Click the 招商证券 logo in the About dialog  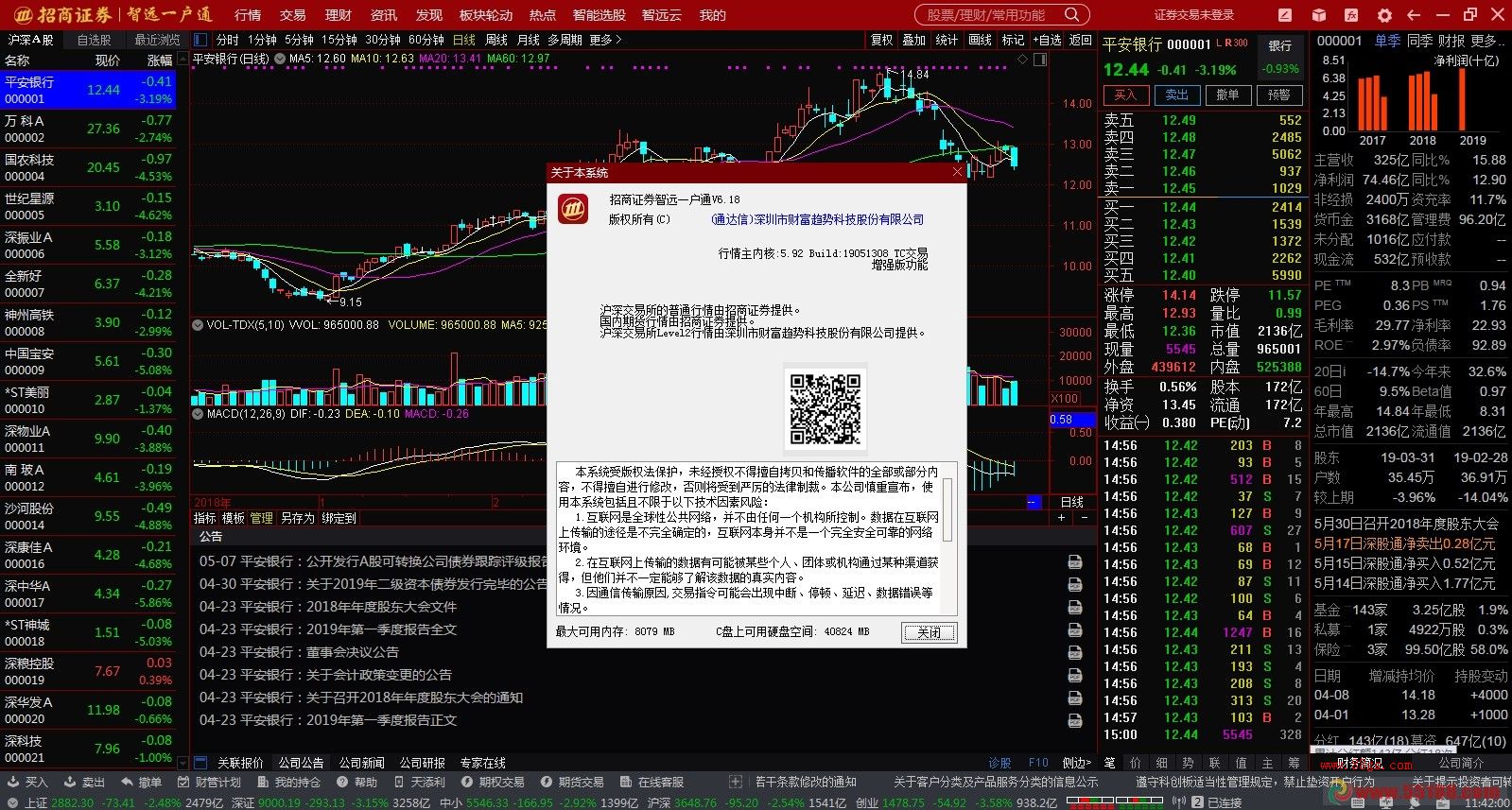(x=572, y=209)
